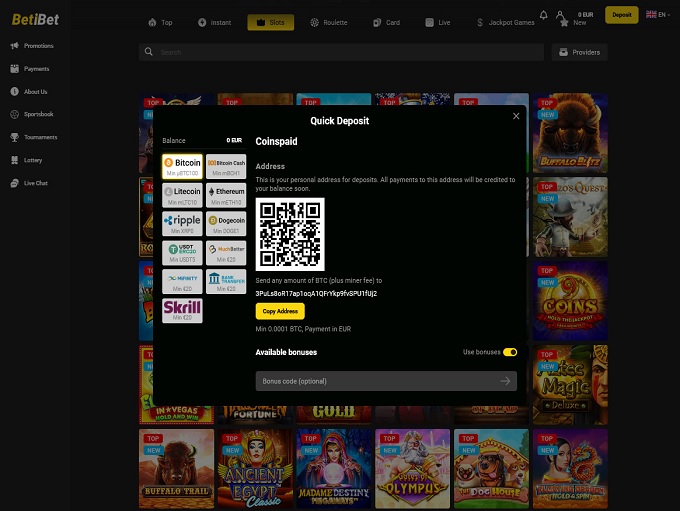Select Bitcoin payment method
The width and height of the screenshot is (680, 511).
tap(182, 165)
